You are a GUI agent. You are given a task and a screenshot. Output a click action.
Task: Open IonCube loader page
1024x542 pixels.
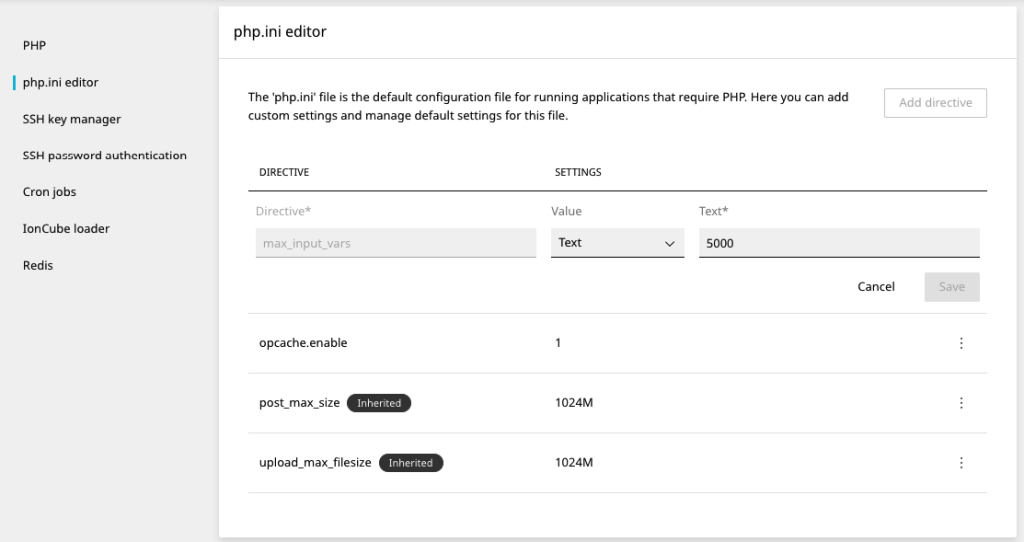pyautogui.click(x=66, y=229)
